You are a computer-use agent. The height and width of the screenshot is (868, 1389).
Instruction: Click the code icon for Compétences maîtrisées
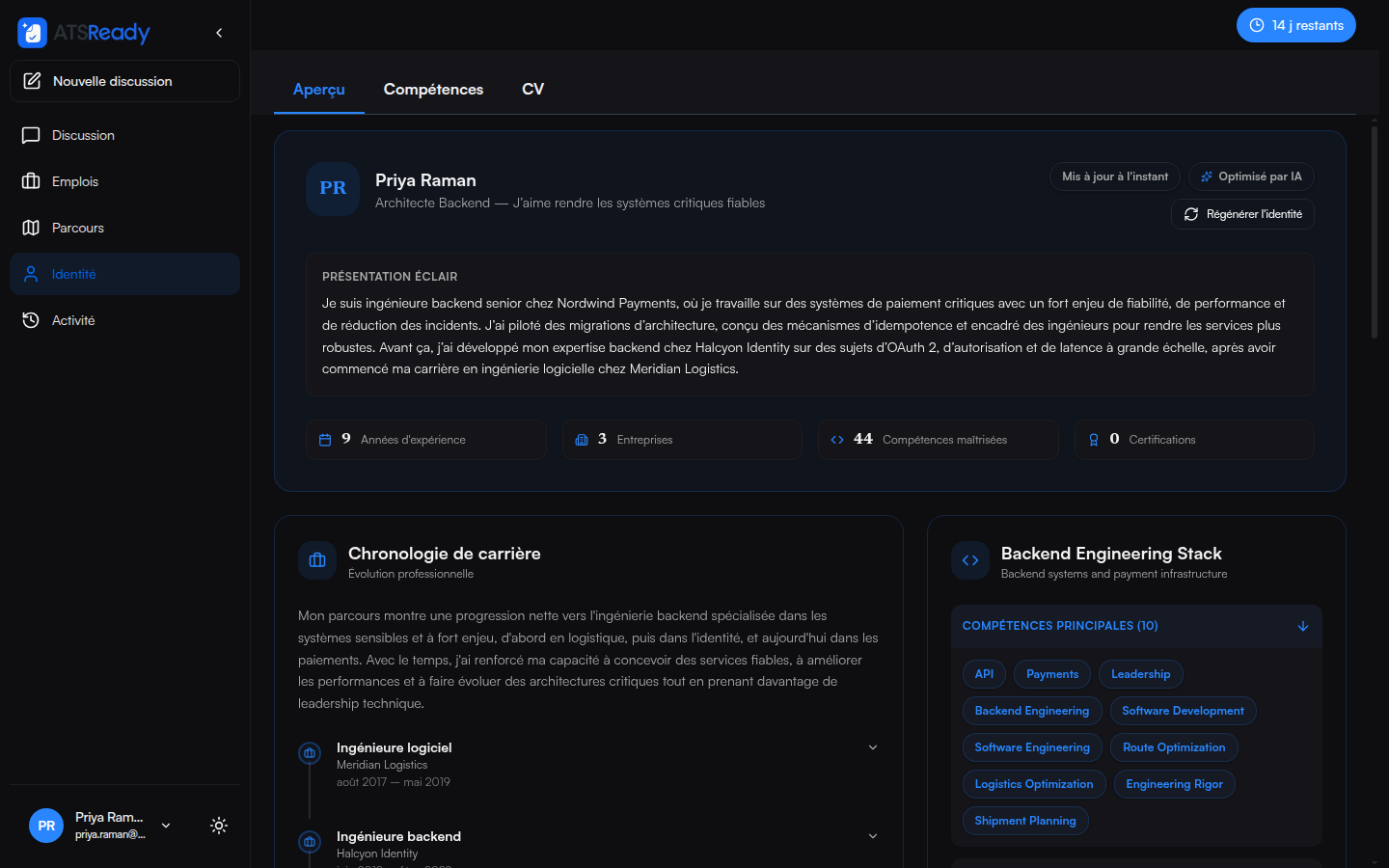pyautogui.click(x=837, y=440)
